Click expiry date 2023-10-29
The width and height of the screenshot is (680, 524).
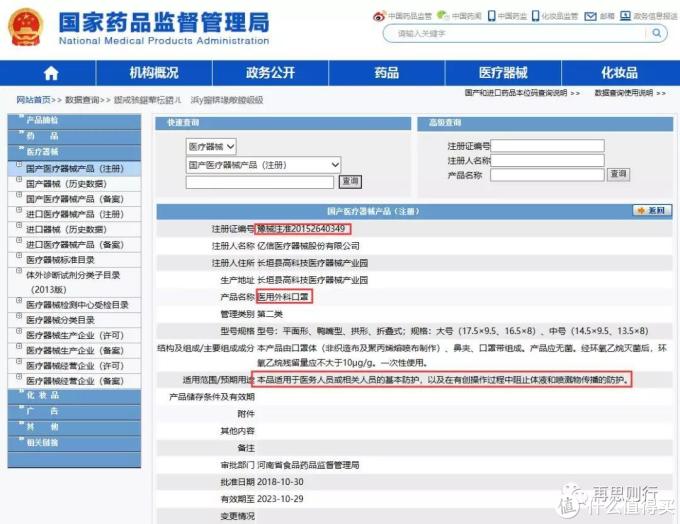pyautogui.click(x=280, y=499)
